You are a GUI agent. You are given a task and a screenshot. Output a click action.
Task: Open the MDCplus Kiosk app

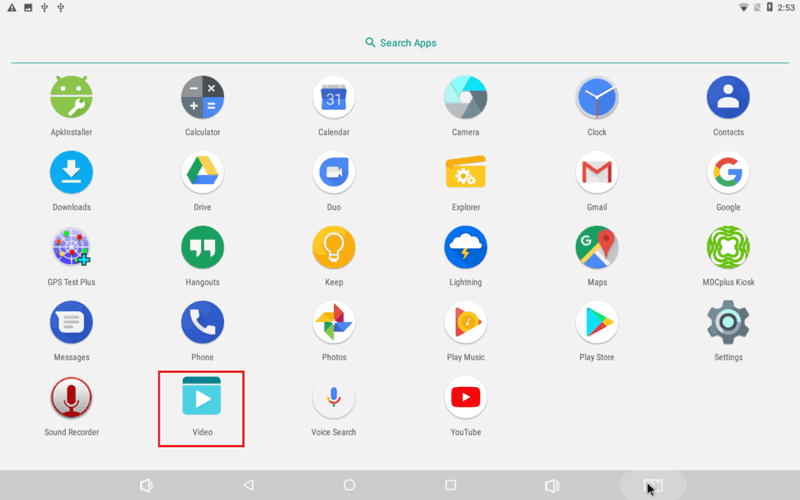coord(728,248)
